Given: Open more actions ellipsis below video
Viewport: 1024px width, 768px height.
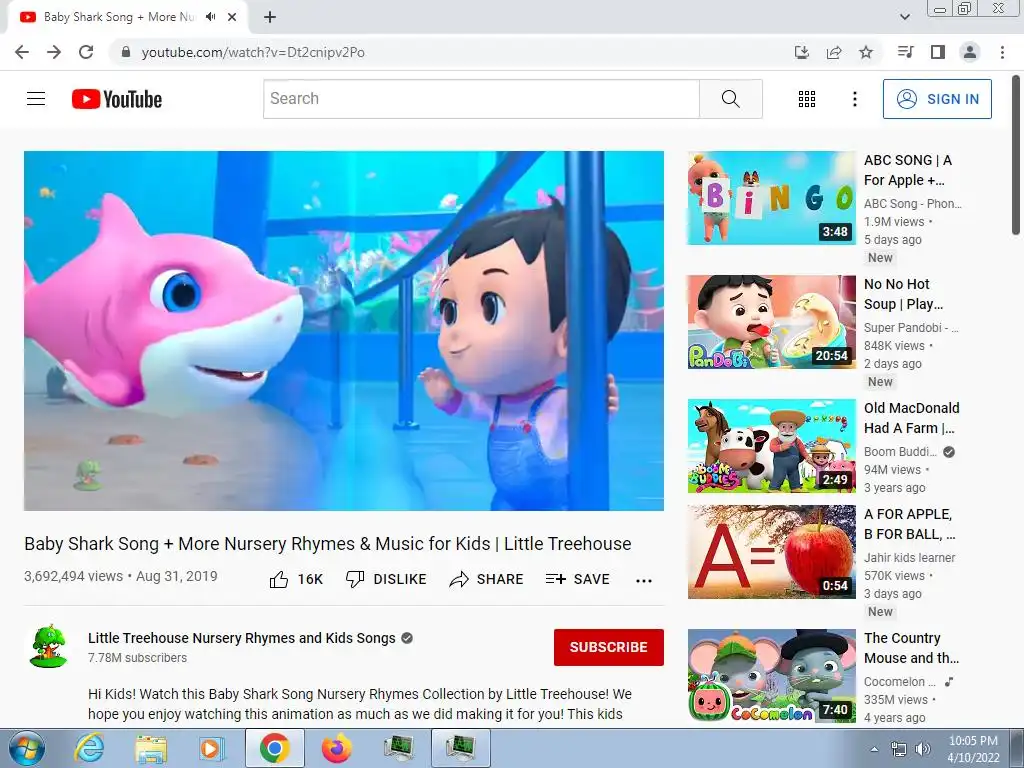Looking at the screenshot, I should pos(644,581).
